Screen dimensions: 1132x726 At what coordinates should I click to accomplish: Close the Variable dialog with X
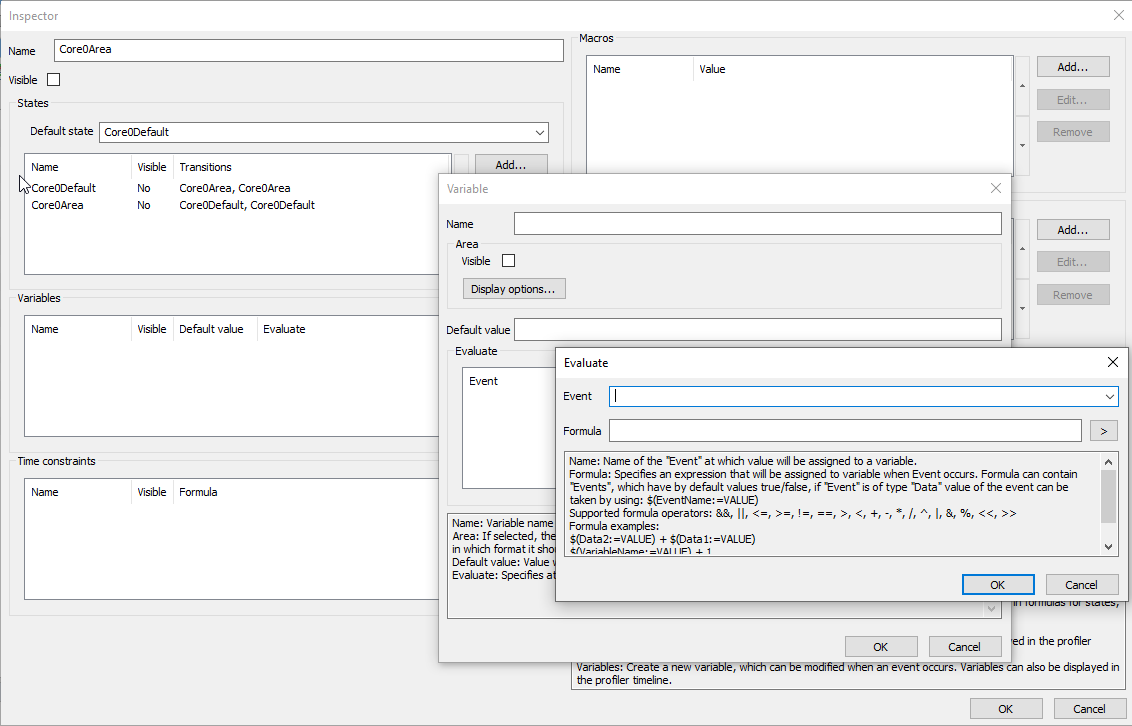tap(995, 188)
